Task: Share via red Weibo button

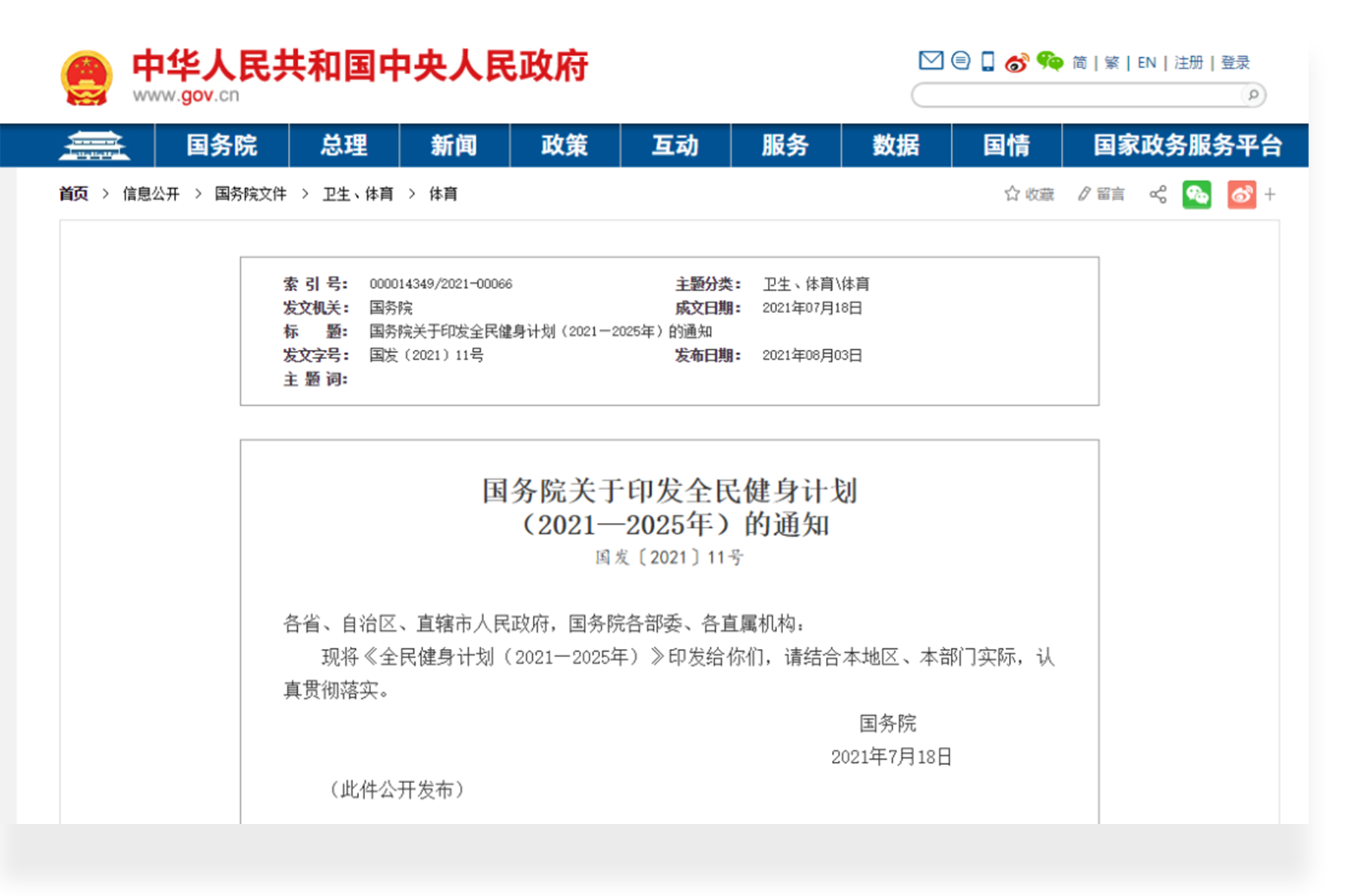Action: point(1241,194)
